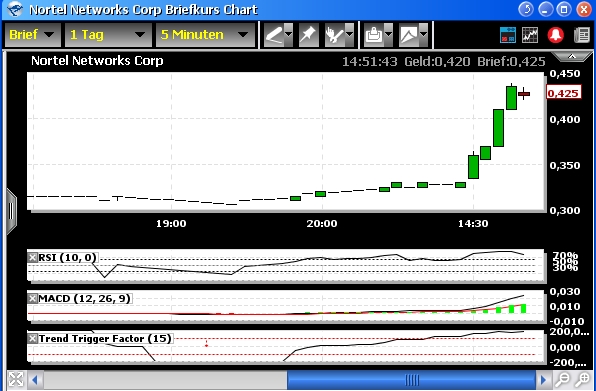Click the 19:00 time axis label
Screen dimensions: 596x391
click(171, 223)
